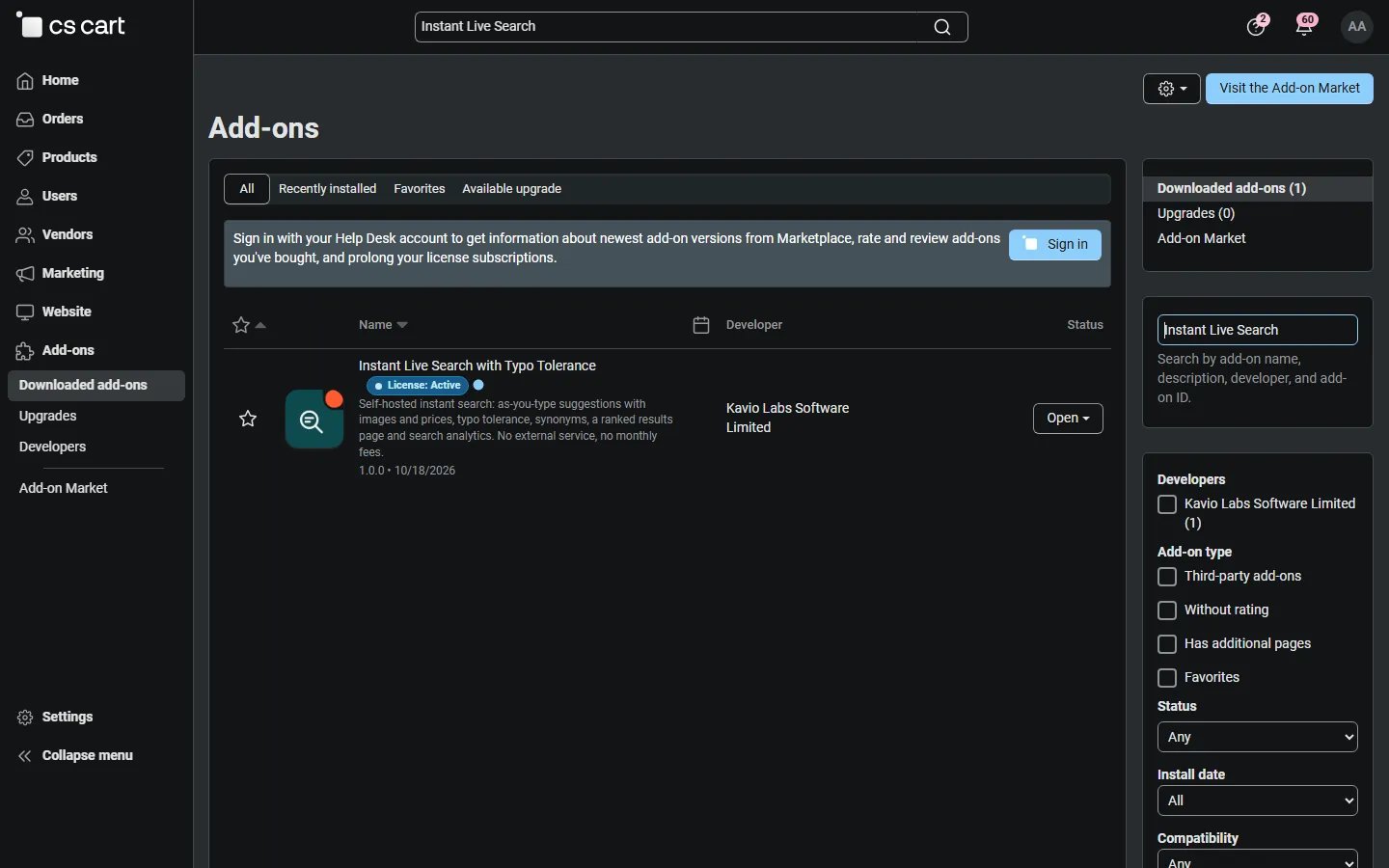
Task: Open the gear settings dropdown button
Action: 1172,89
